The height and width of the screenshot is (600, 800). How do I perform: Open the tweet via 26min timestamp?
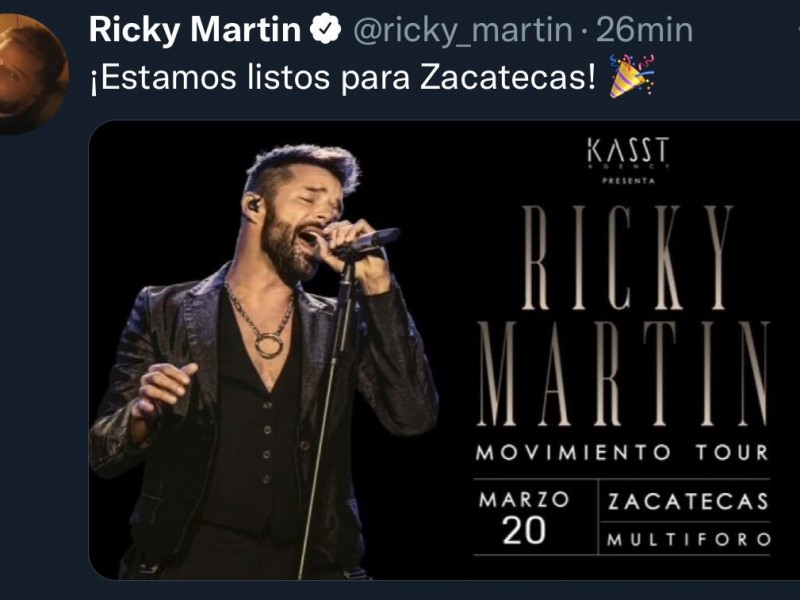point(644,30)
